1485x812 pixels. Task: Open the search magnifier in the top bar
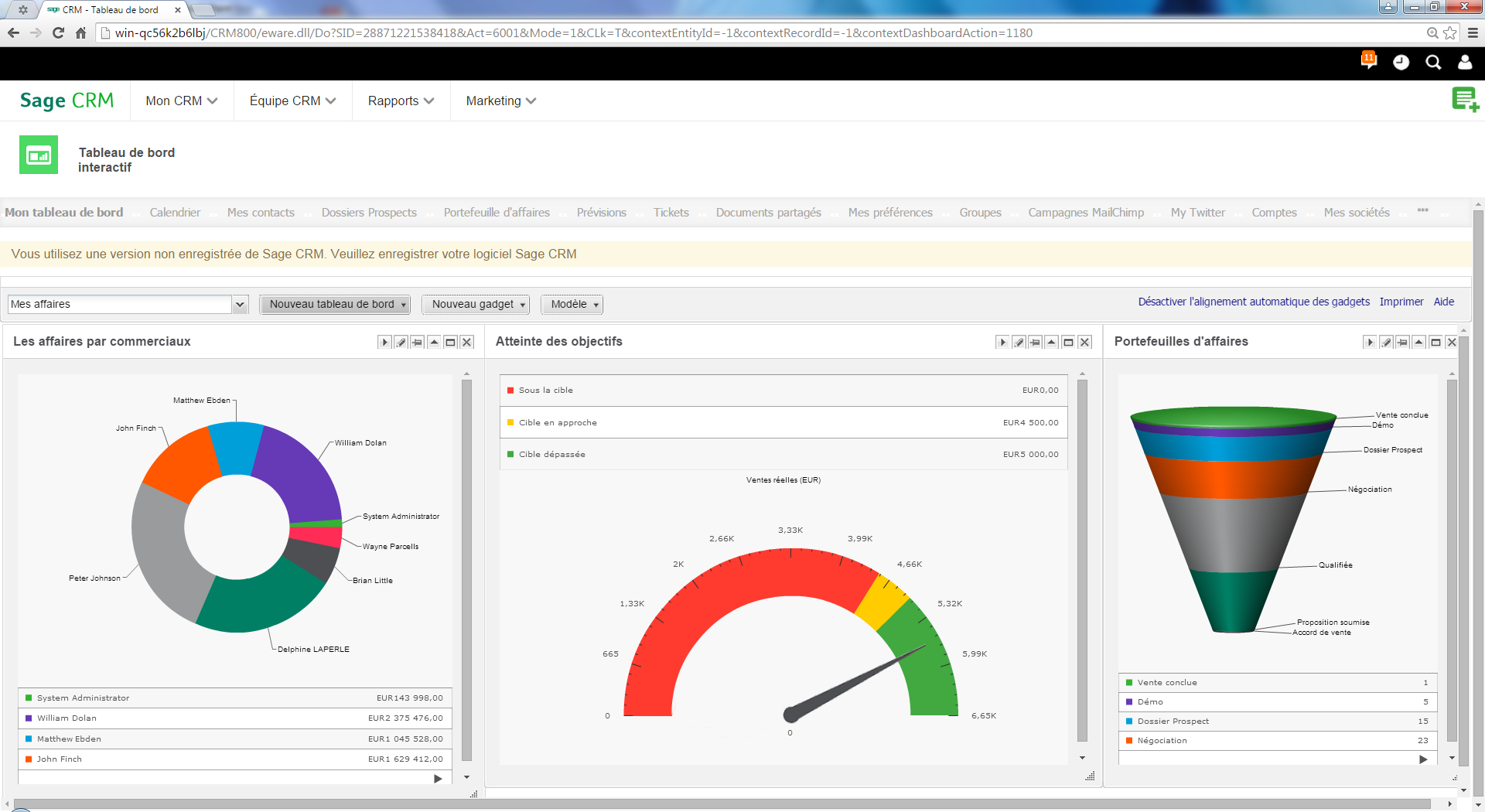coord(1433,63)
